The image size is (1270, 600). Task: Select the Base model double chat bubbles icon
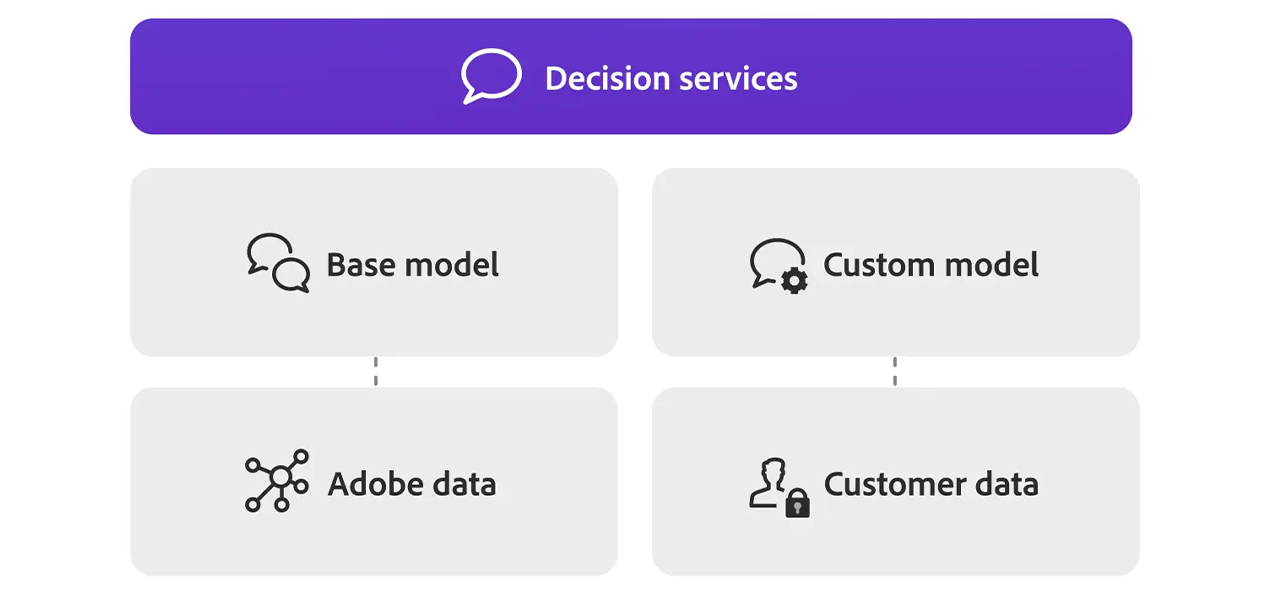tap(278, 263)
